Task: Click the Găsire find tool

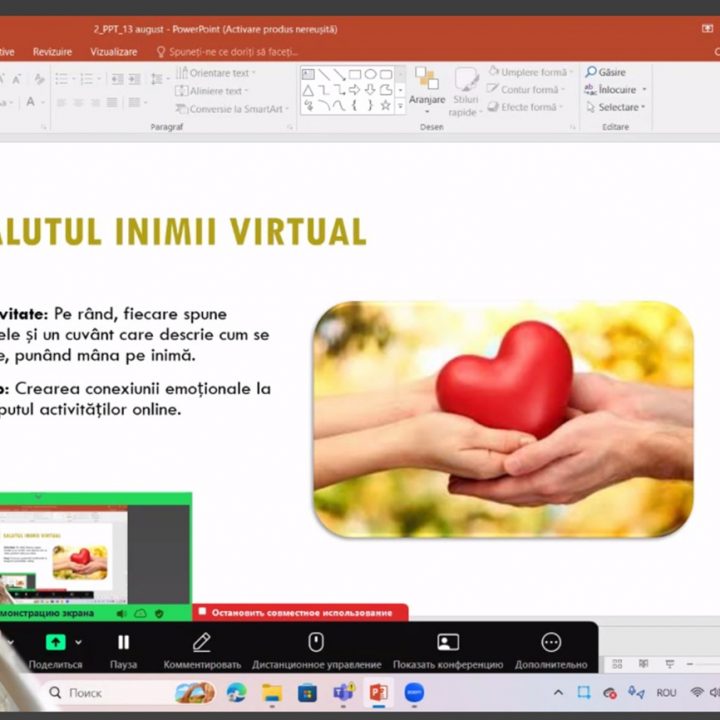Action: pos(606,72)
